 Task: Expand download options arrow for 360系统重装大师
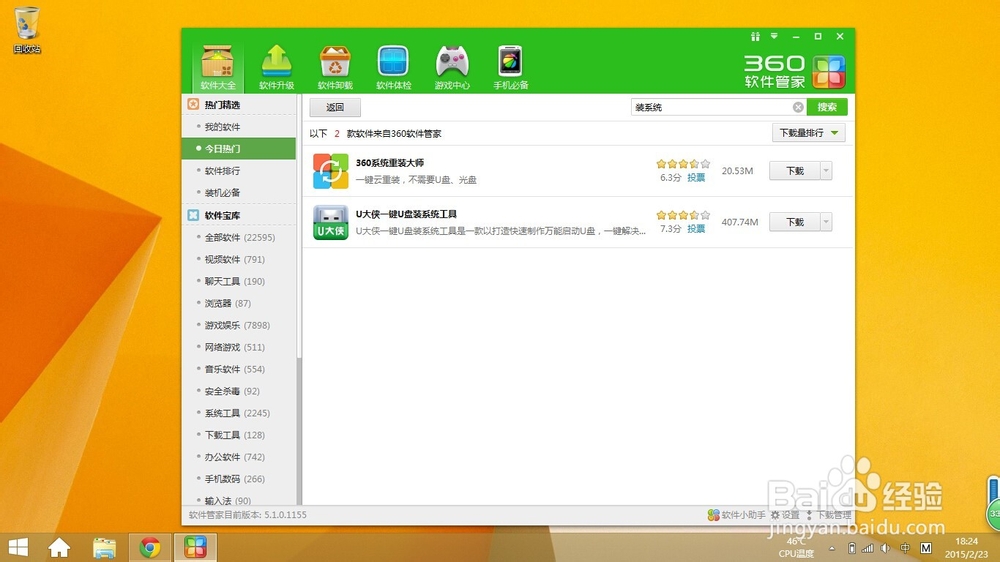coord(826,171)
